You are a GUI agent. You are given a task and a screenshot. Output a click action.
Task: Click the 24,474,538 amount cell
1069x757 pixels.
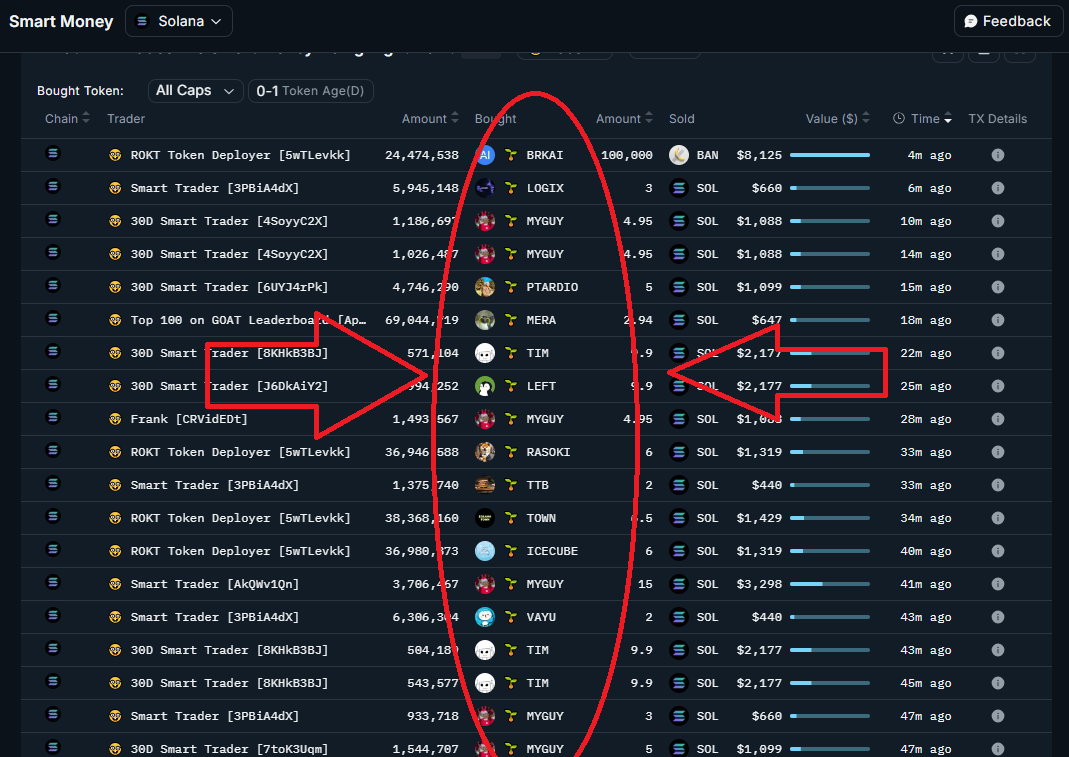[422, 155]
